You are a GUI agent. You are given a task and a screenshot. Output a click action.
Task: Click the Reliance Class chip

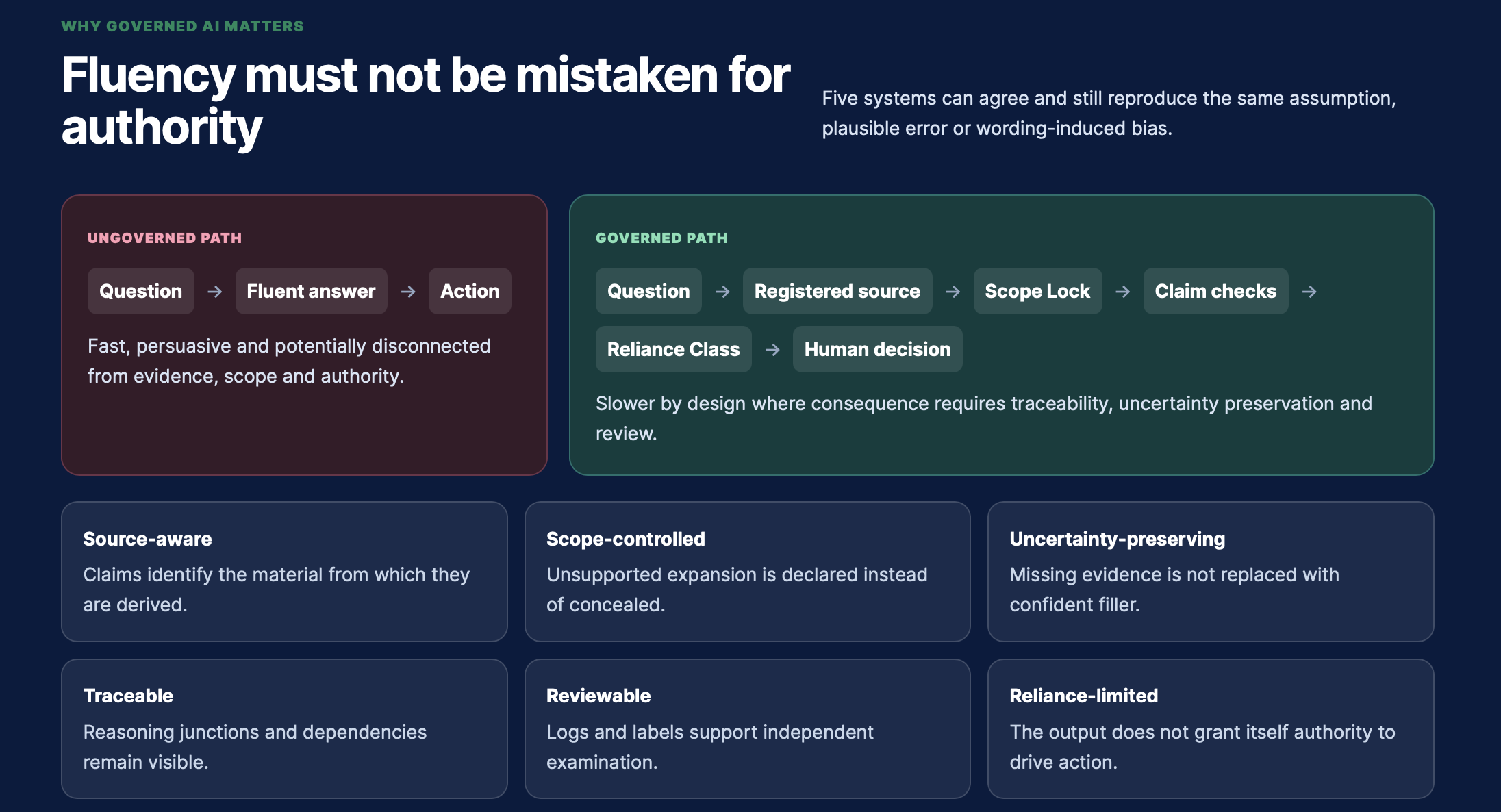tap(673, 349)
